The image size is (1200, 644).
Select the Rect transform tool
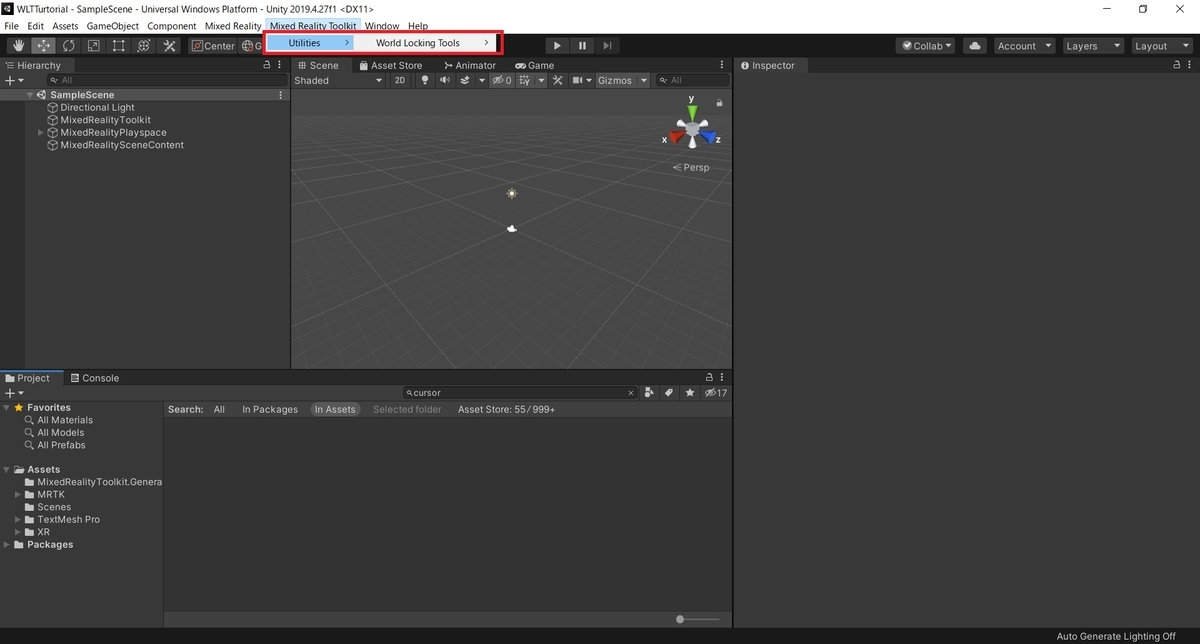(119, 46)
